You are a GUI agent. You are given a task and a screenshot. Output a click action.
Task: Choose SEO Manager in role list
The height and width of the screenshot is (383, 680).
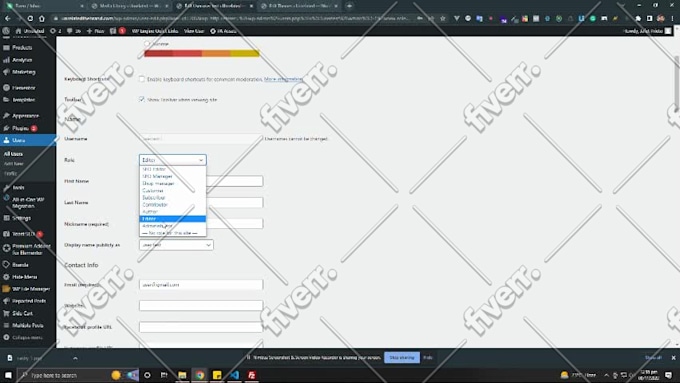[x=173, y=176]
